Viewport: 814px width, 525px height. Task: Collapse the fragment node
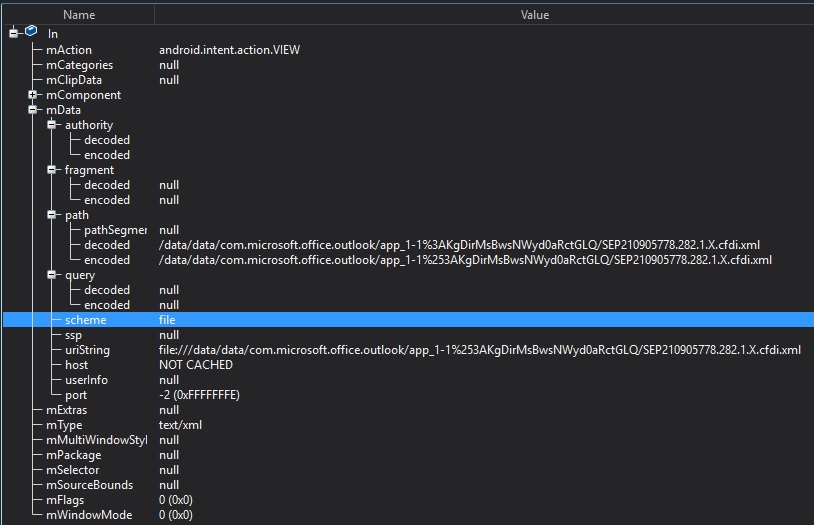click(x=52, y=170)
